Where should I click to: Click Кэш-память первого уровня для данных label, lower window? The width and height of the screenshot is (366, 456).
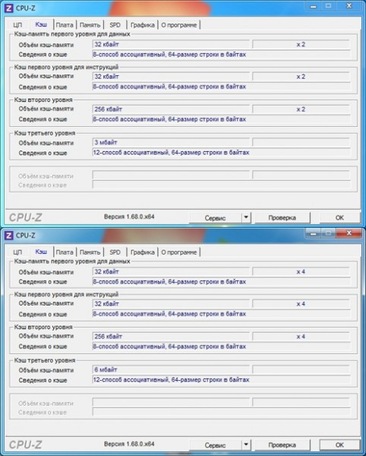coord(72,261)
